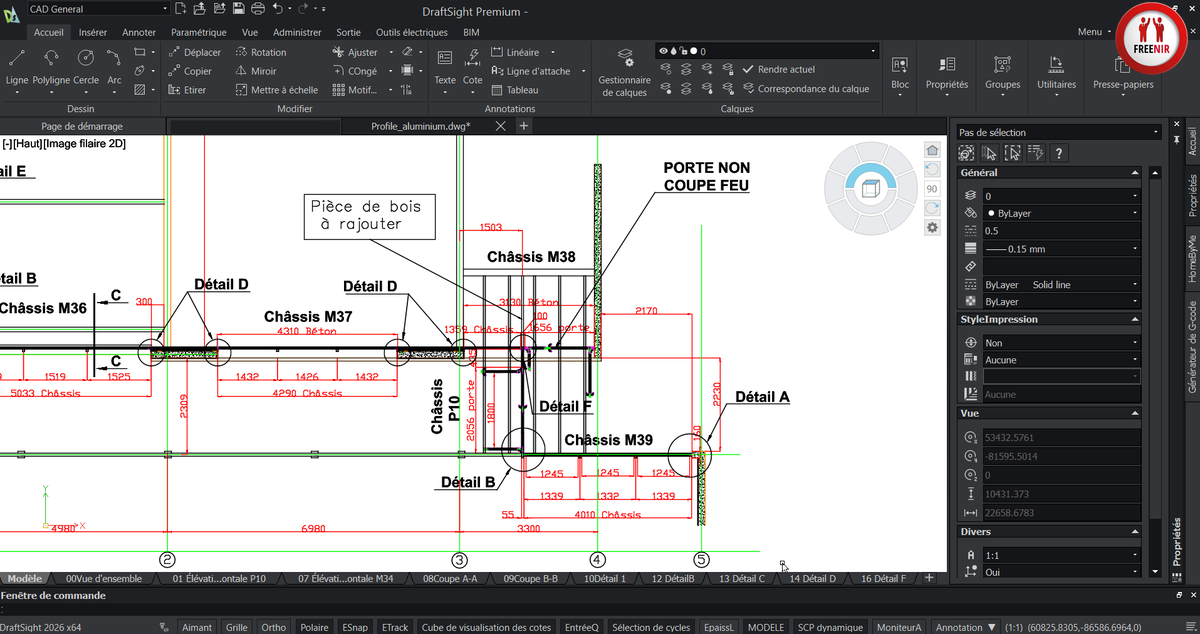Click the save icon in quick access toolbar
The width and height of the screenshot is (1200, 634).
[x=237, y=9]
